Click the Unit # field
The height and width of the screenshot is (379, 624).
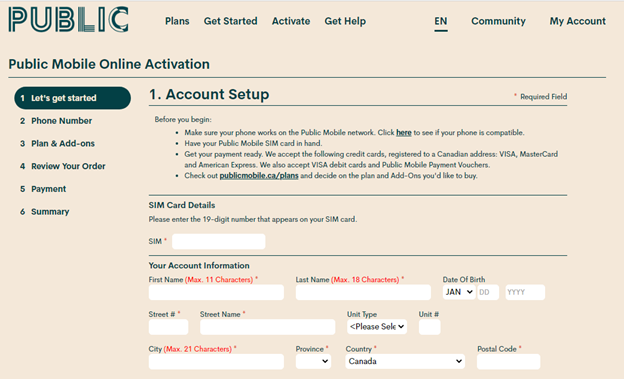(429, 327)
